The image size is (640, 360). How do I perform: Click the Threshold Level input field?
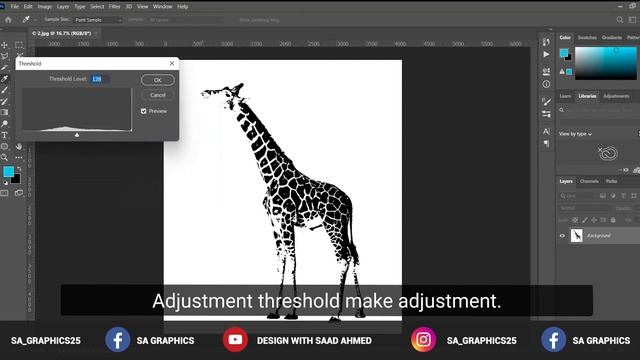click(100, 79)
